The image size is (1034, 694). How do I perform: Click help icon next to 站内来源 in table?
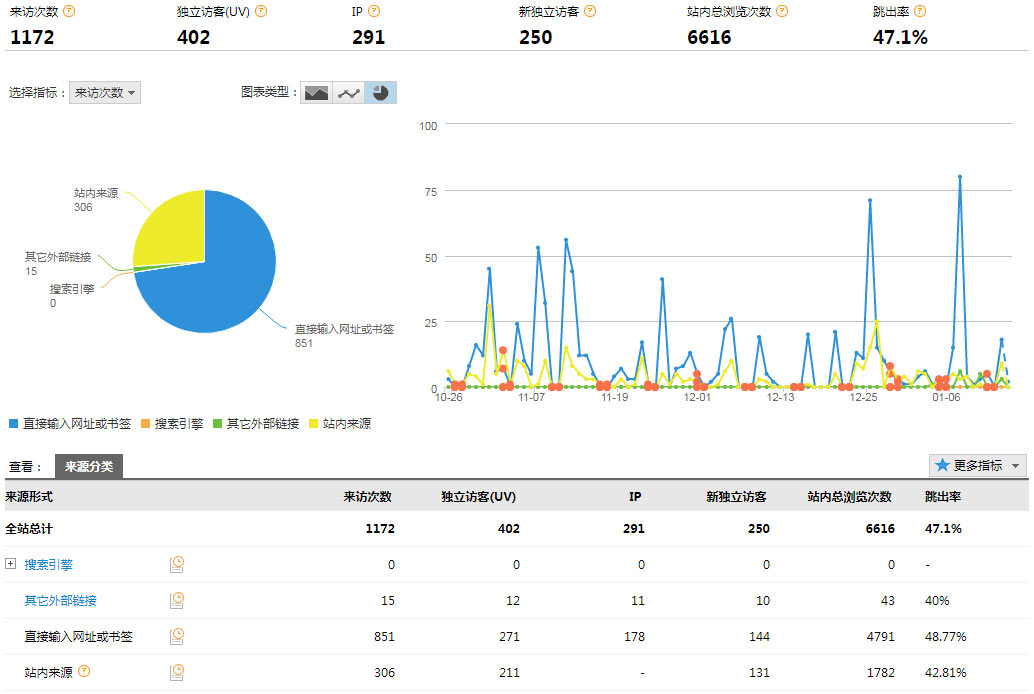[84, 671]
